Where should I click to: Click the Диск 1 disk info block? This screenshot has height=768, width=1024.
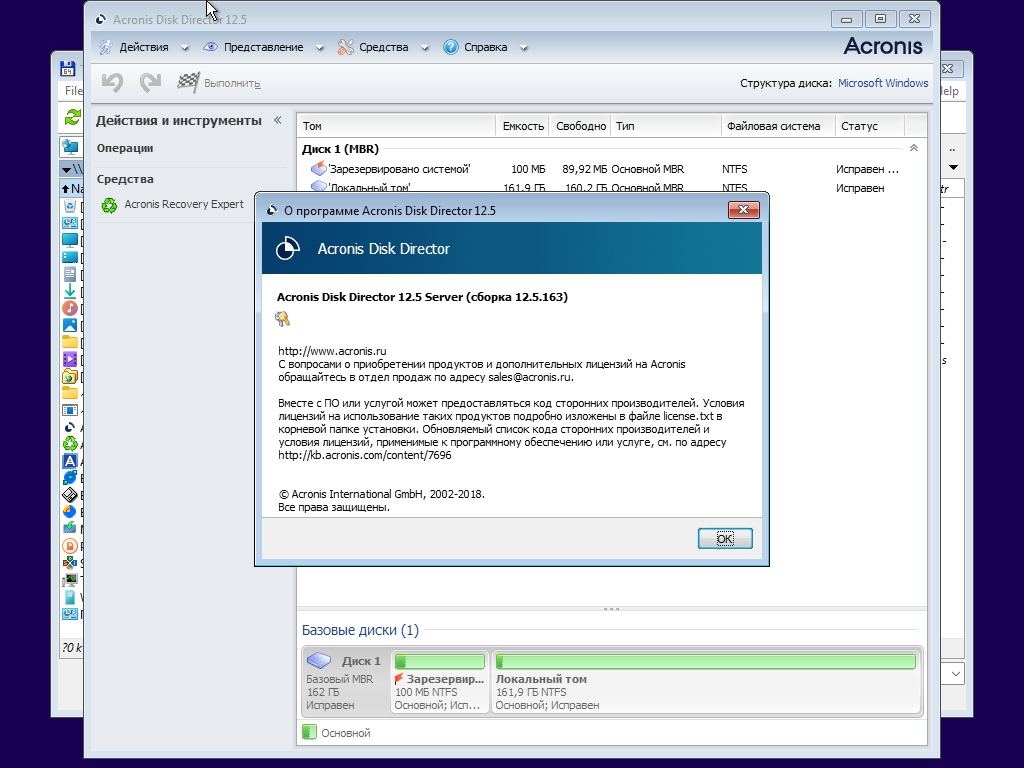[x=346, y=681]
